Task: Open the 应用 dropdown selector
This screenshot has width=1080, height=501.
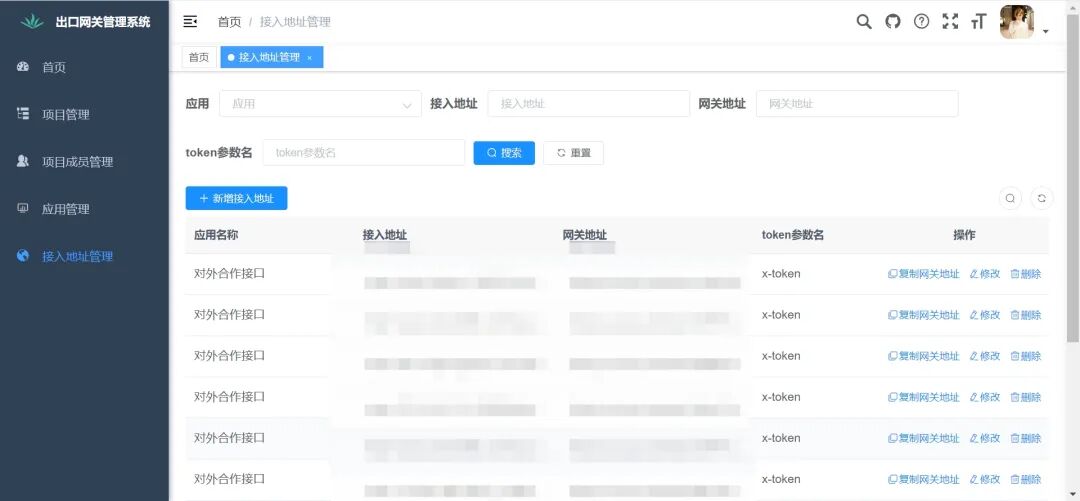Action: [x=320, y=104]
